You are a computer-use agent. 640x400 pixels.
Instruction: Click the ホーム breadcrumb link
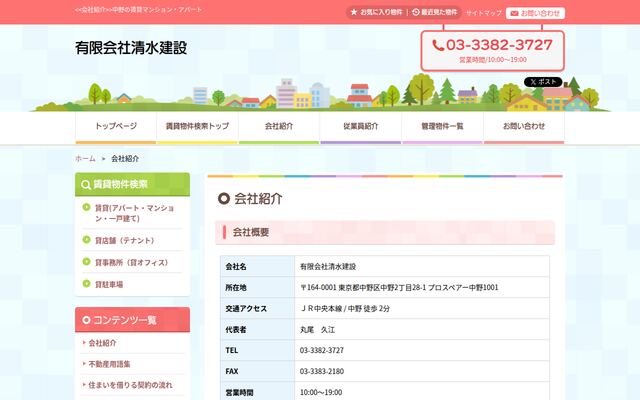[x=85, y=158]
